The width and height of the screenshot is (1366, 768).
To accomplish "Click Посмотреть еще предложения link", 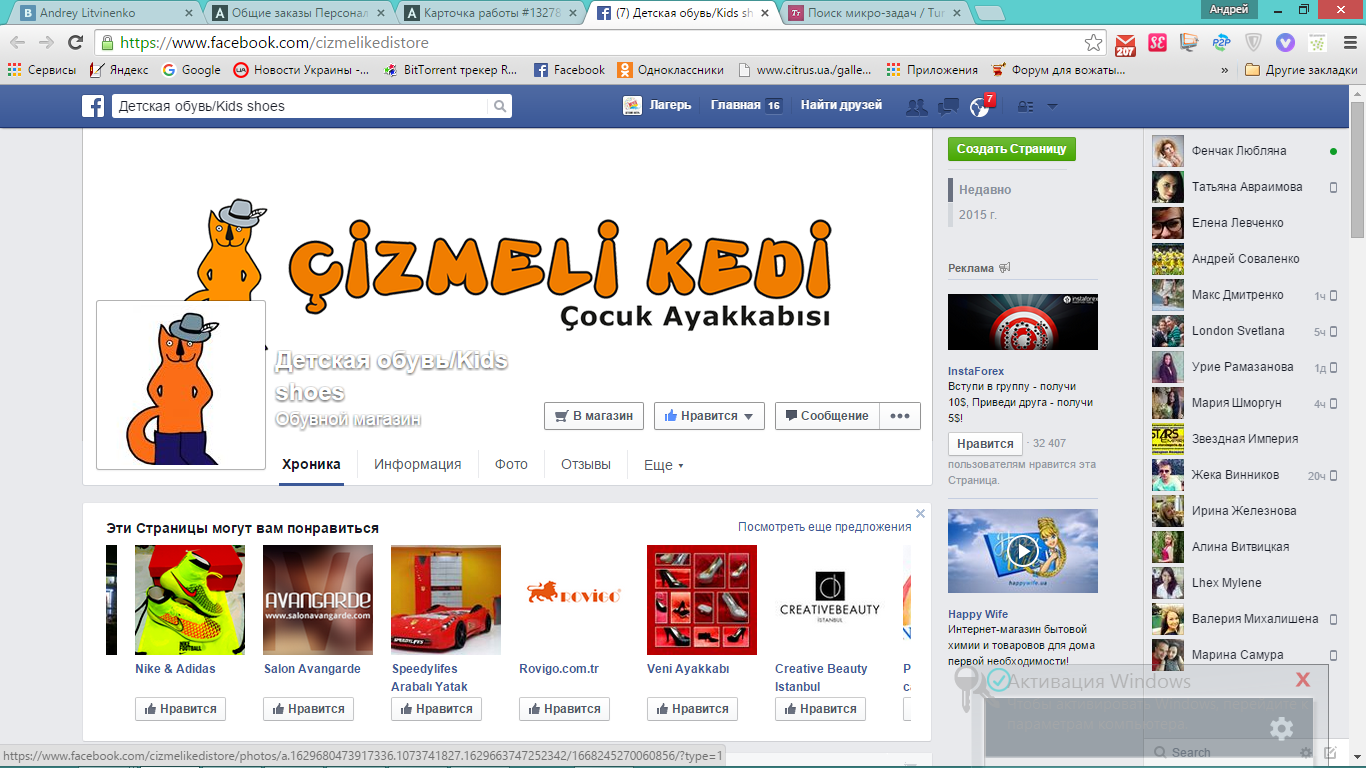I will [825, 527].
